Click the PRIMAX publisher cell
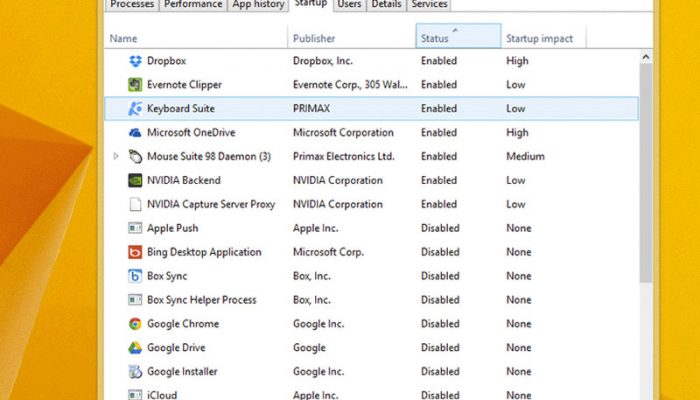700x400 pixels. click(311, 108)
